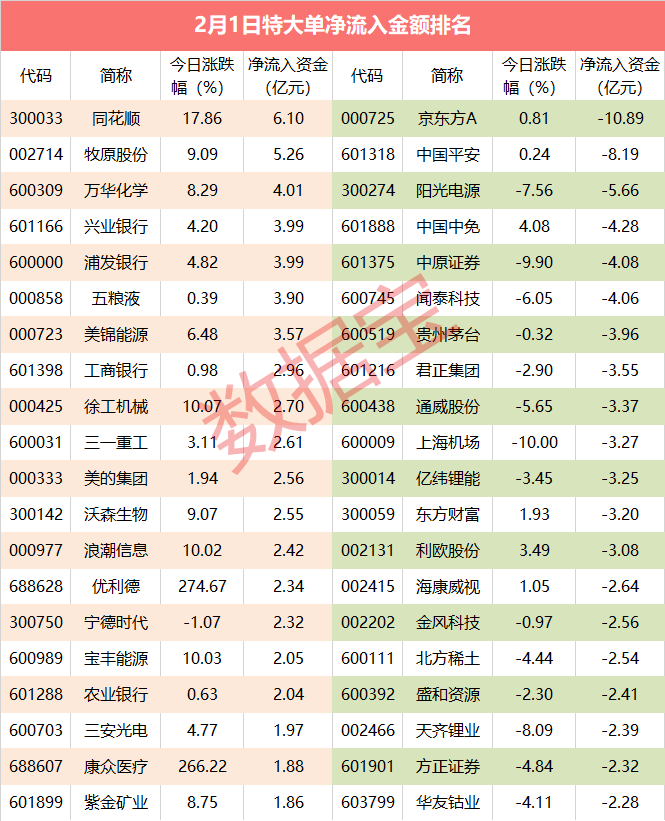Click stock name 中国平安
The width and height of the screenshot is (665, 821).
coord(448,154)
